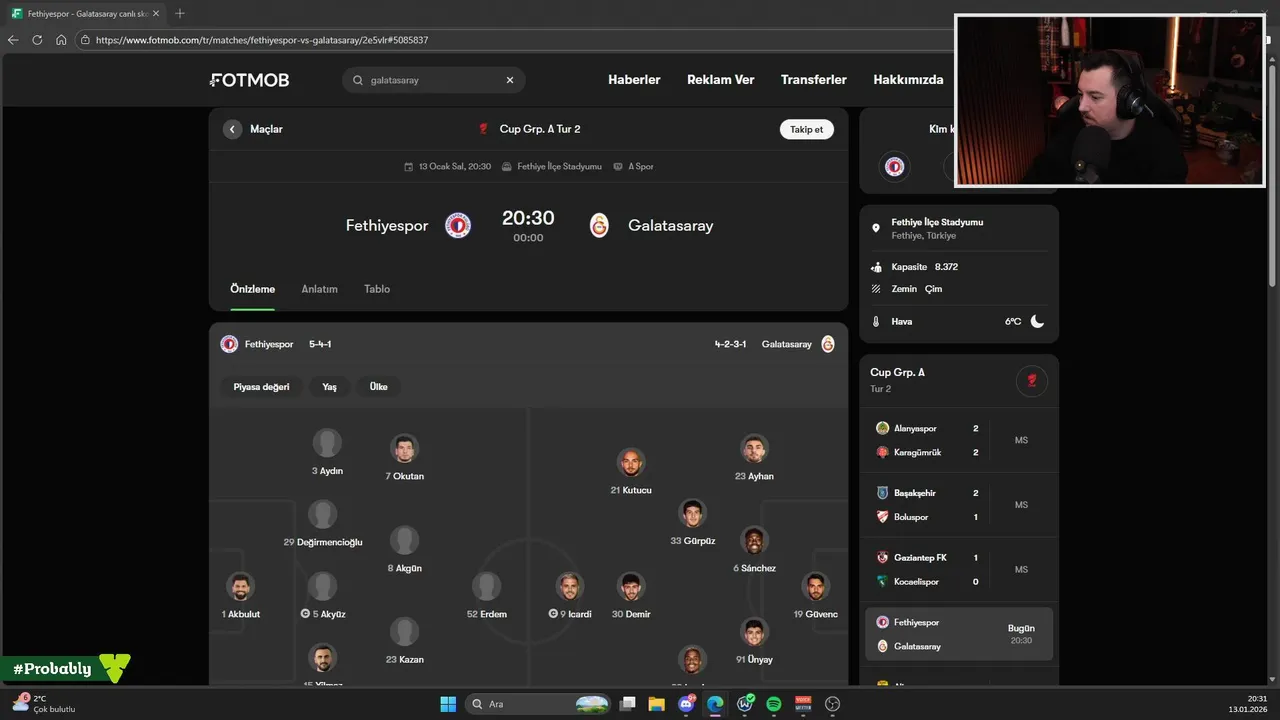Click the stadium location pin icon
Image resolution: width=1280 pixels, height=720 pixels.
tap(876, 228)
